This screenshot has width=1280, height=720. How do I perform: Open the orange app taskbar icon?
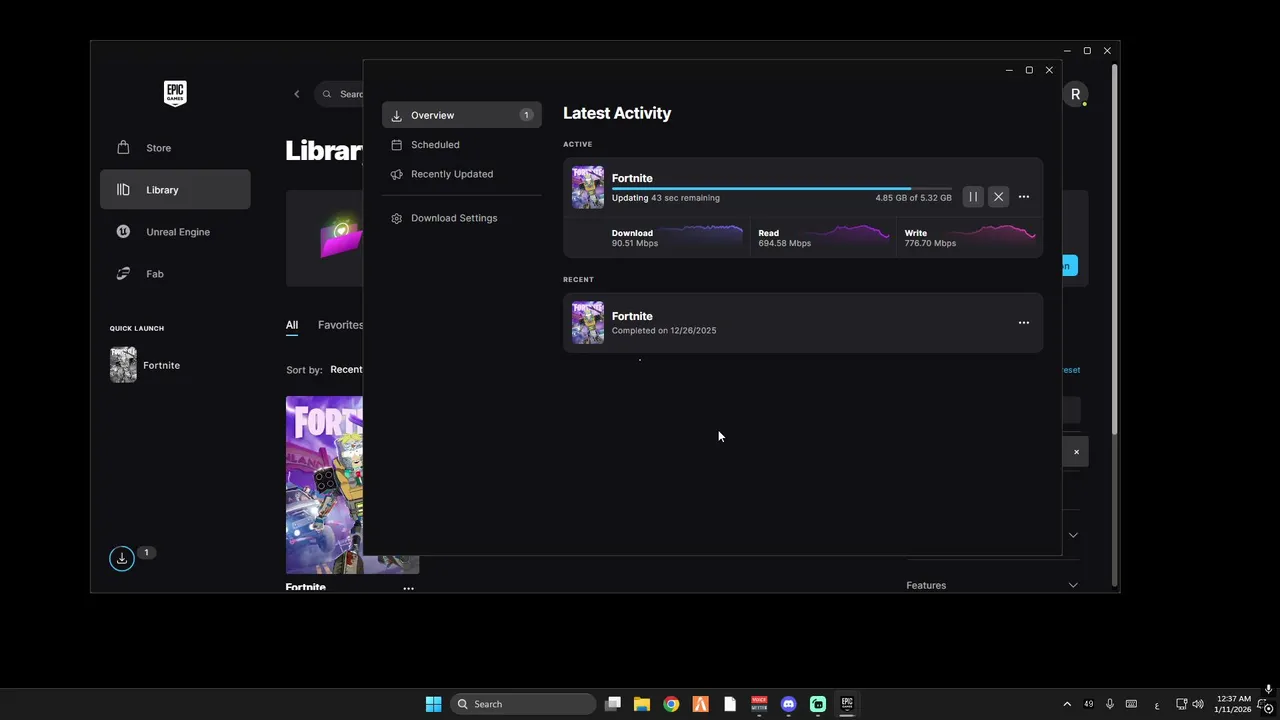701,704
